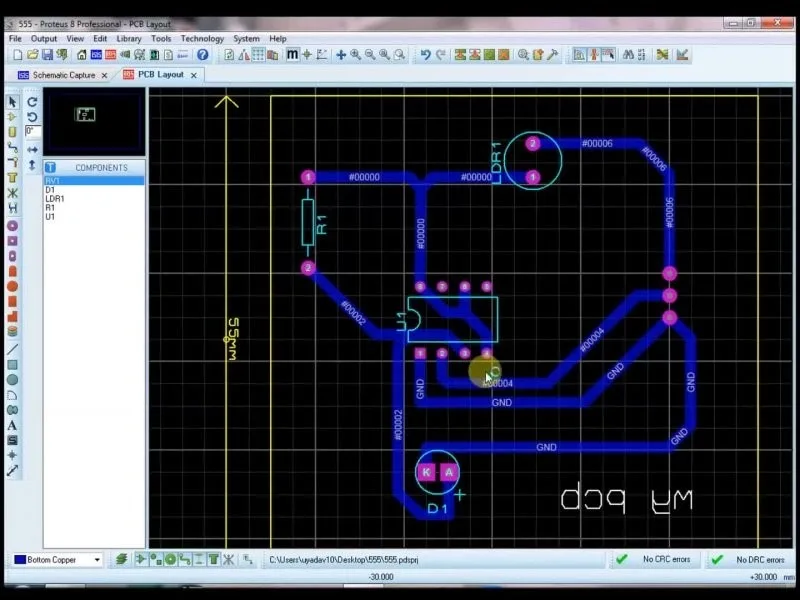Image resolution: width=800 pixels, height=600 pixels.
Task: Click the Design Rule Manager icon
Action: 682,55
